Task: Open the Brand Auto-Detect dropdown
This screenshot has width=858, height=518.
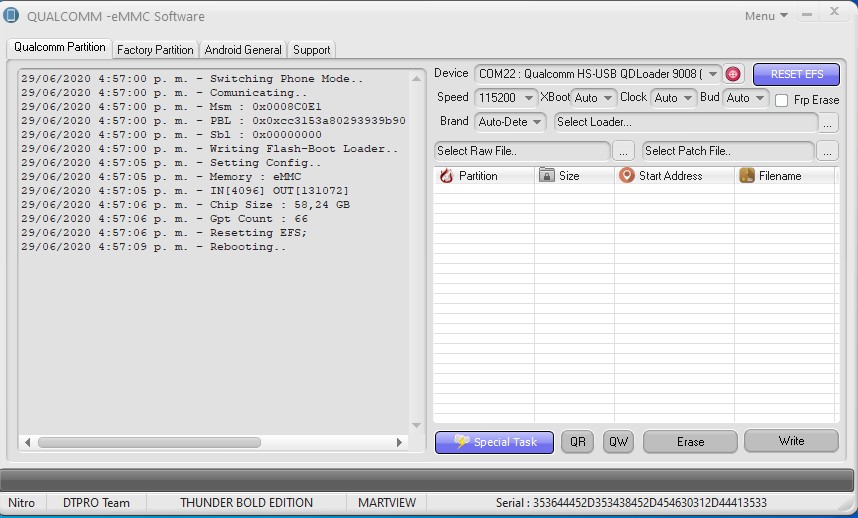Action: (509, 122)
